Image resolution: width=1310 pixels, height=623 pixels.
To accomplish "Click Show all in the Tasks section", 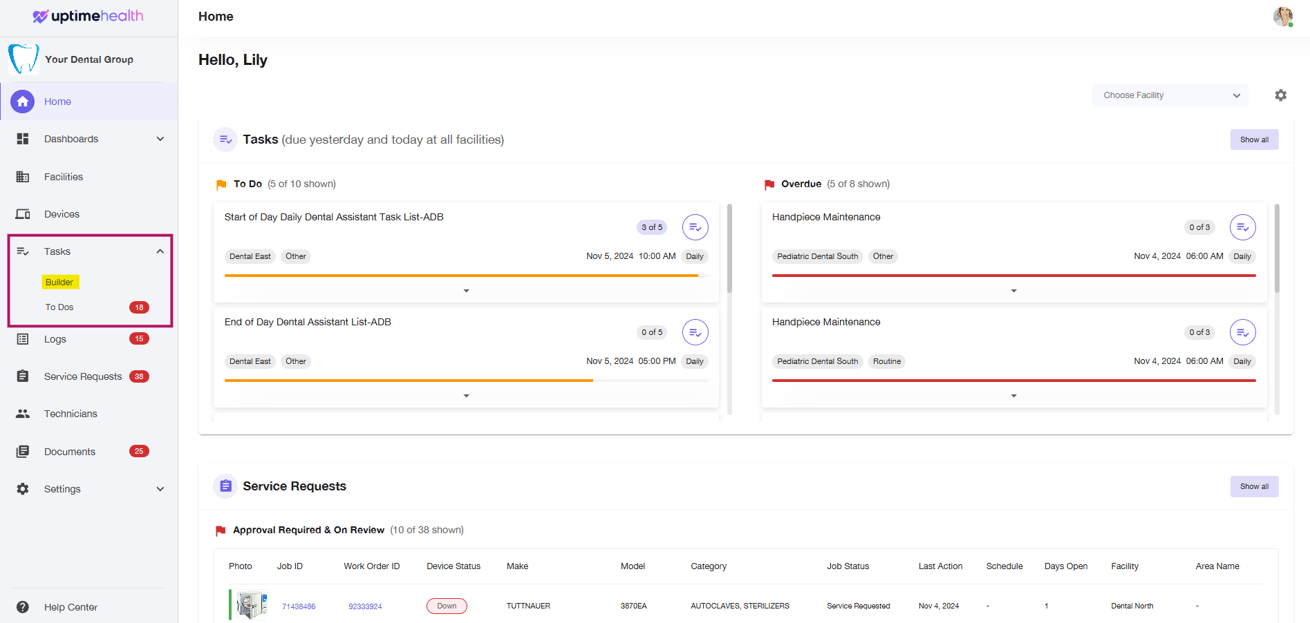I will click(x=1254, y=139).
